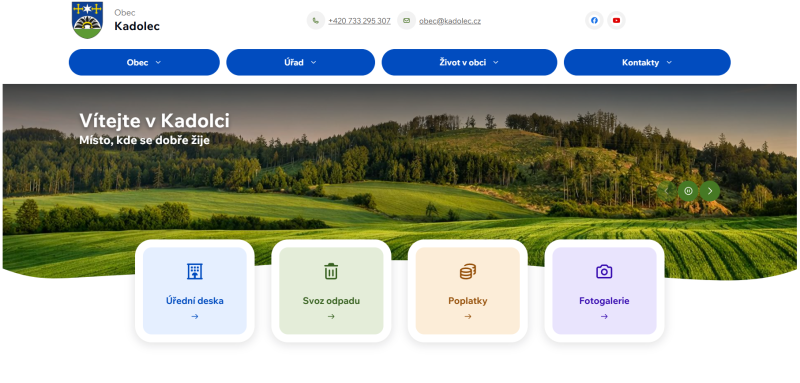
Task: Click the trash bin icon on Svoz odpadu
Action: point(331,271)
